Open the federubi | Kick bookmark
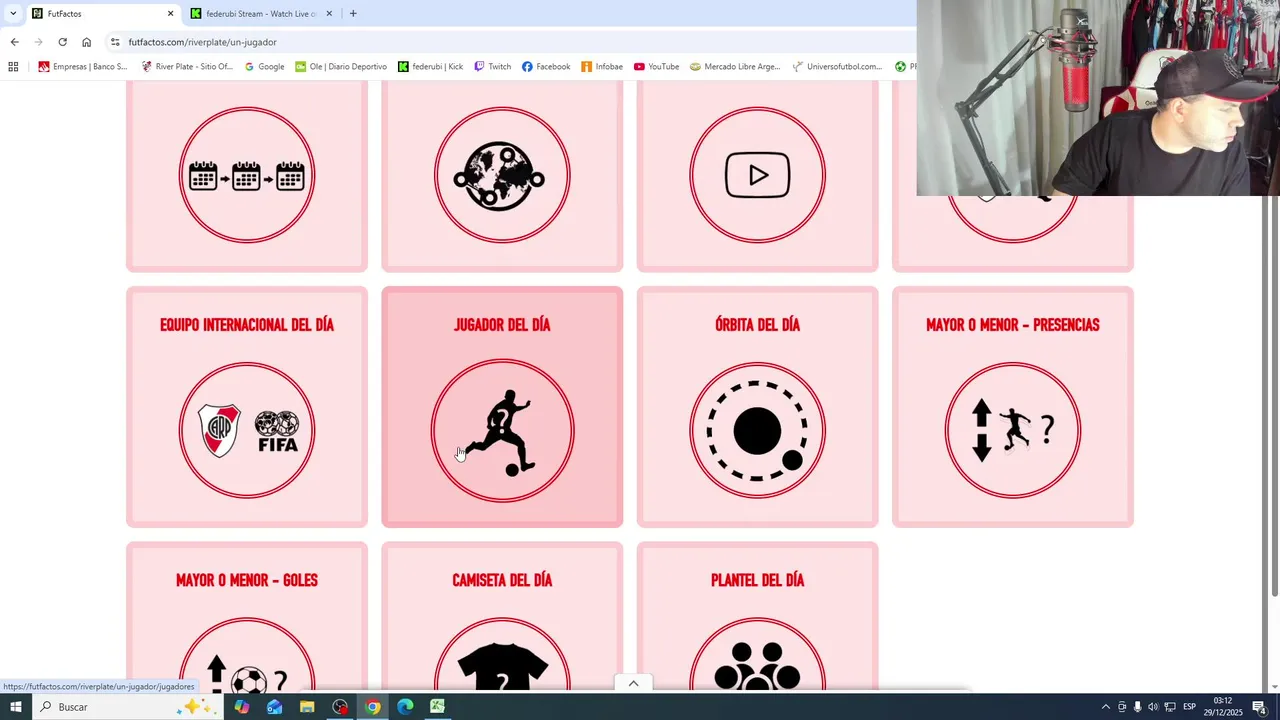This screenshot has width=1280, height=720. (430, 67)
